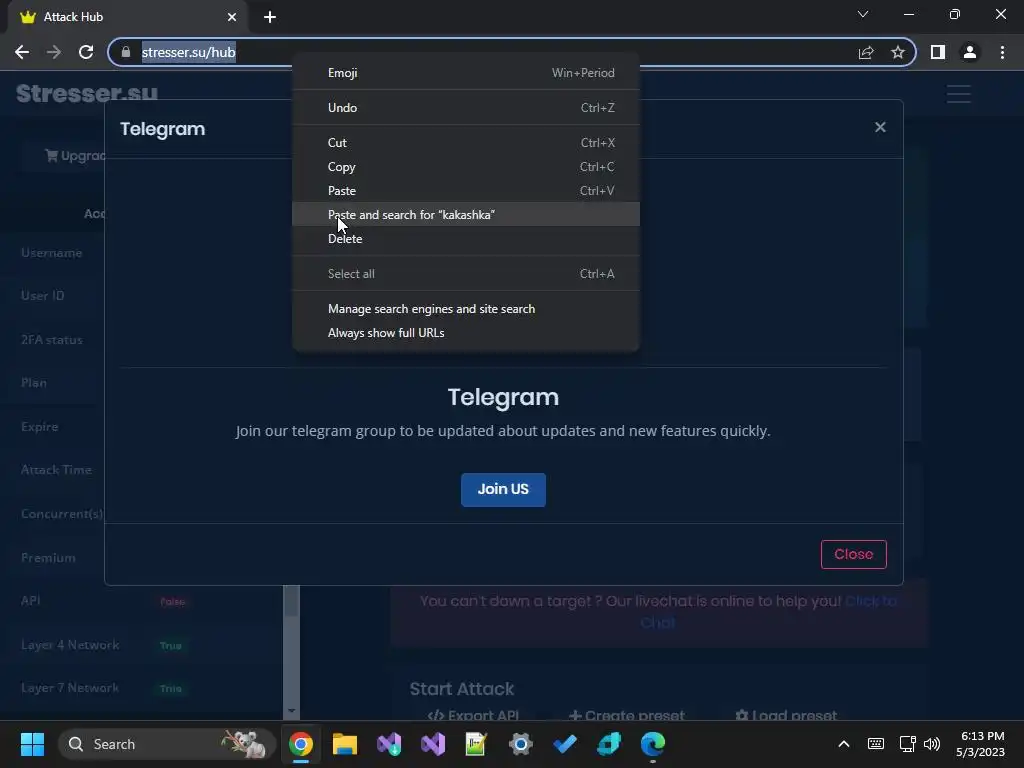Viewport: 1024px width, 768px height.
Task: Open the Chrome profile avatar icon
Action: click(970, 52)
